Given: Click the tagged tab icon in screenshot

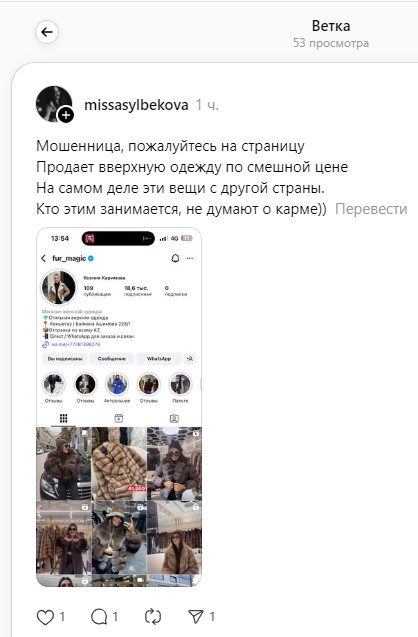Looking at the screenshot, I should 174,418.
